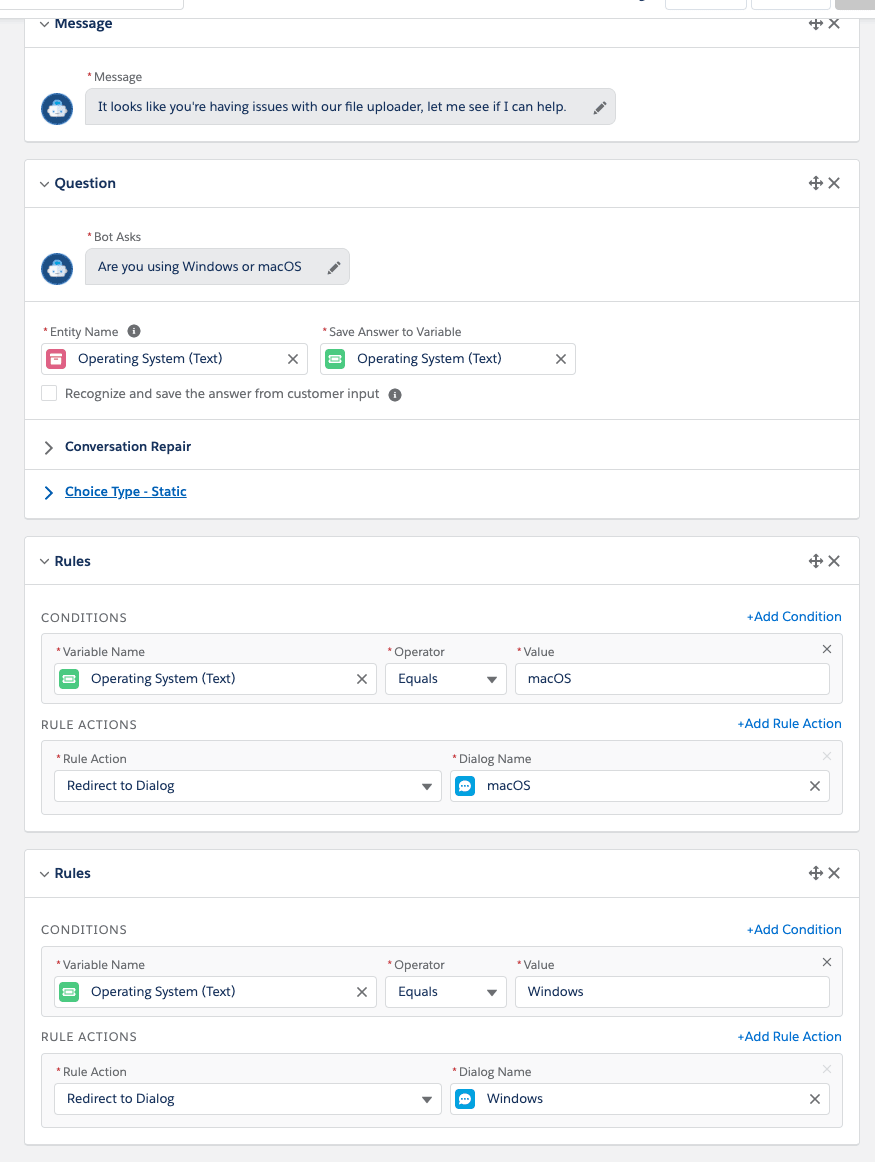Edit the file uploader message with pencil icon

600,107
